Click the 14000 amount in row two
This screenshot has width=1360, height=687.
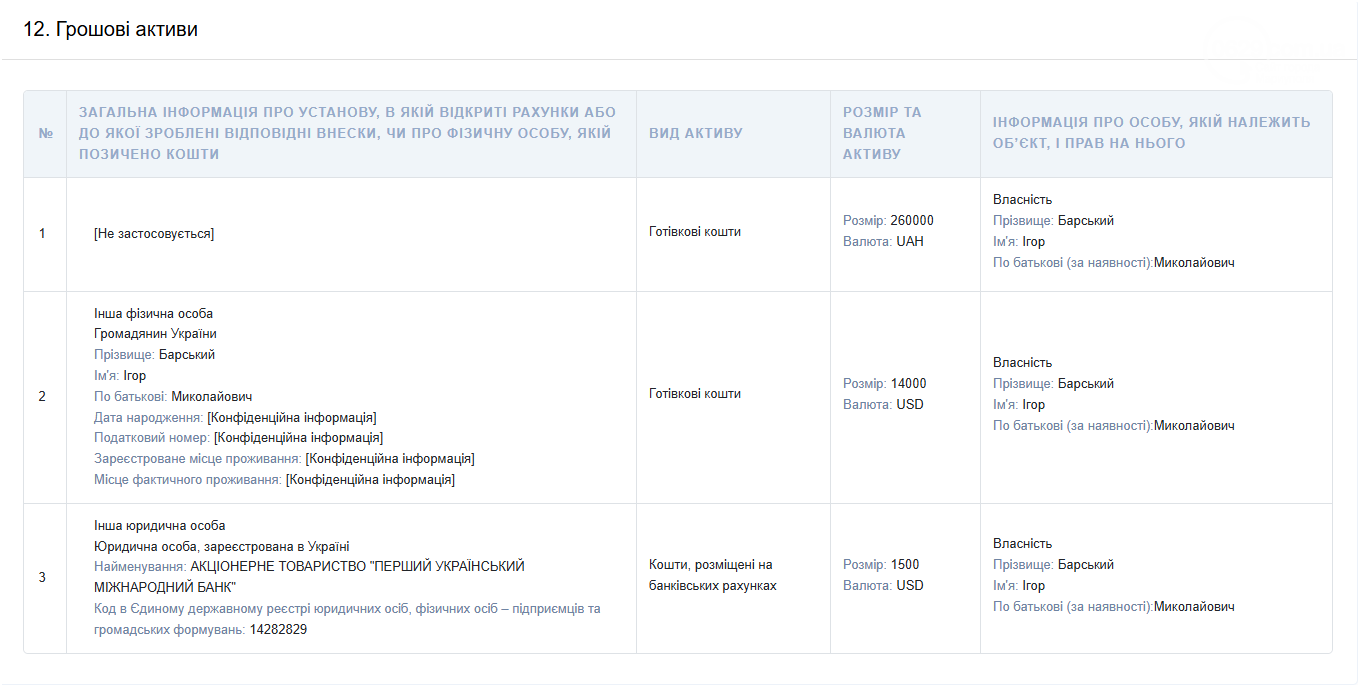pyautogui.click(x=908, y=383)
